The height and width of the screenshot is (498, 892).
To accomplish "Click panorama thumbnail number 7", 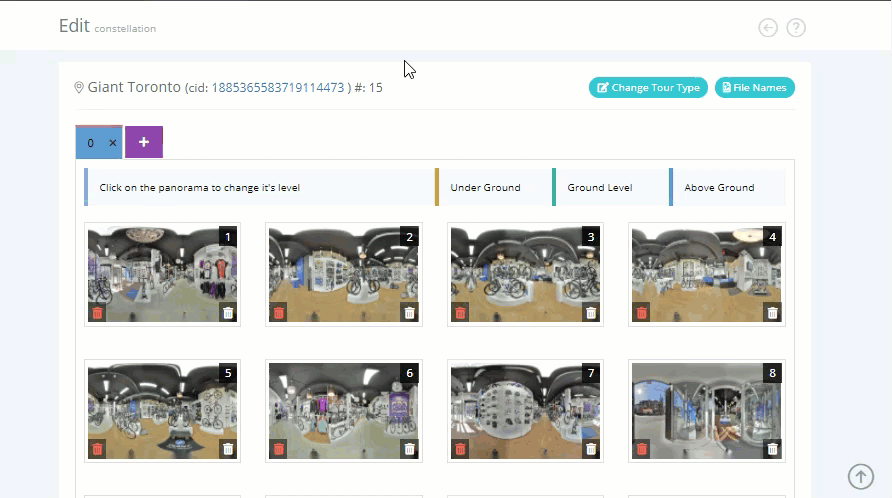I will tap(525, 411).
